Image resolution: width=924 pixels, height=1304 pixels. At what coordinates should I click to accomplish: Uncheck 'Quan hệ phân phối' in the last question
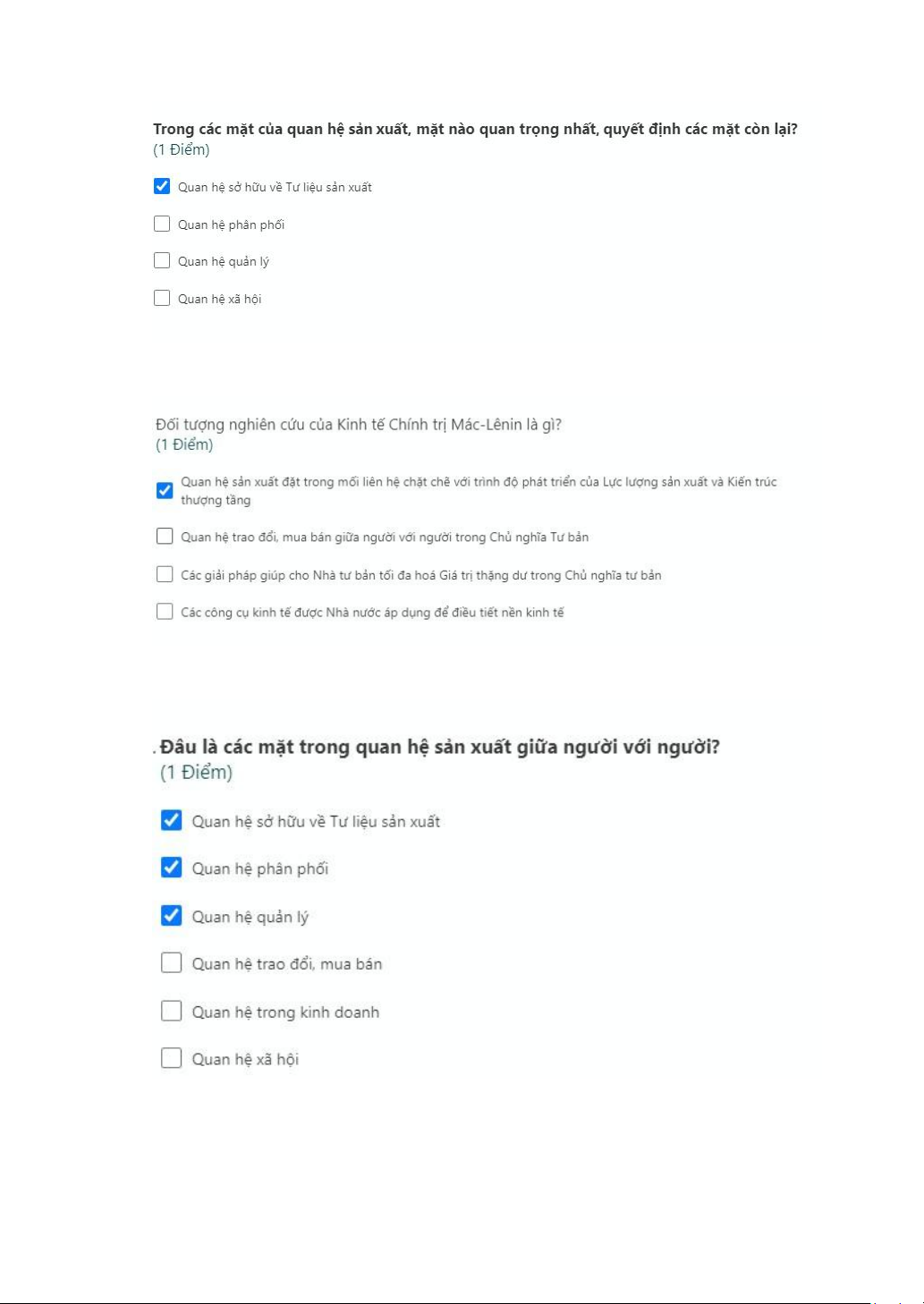pyautogui.click(x=172, y=868)
